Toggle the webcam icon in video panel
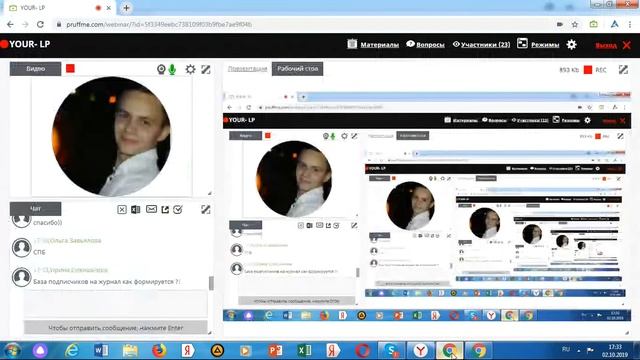Image resolution: width=640 pixels, height=360 pixels. (x=161, y=69)
